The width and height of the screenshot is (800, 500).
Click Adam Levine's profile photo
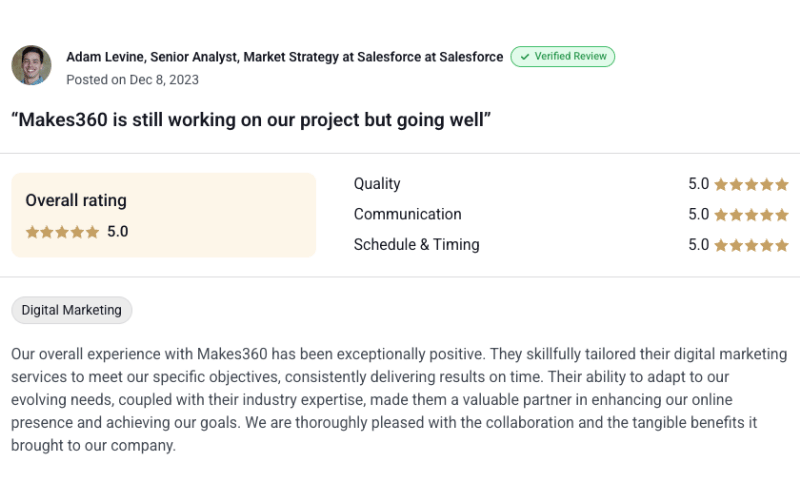(32, 65)
